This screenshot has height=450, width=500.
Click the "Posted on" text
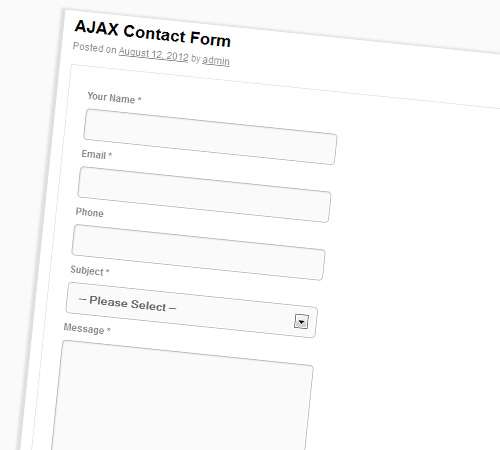coord(95,48)
